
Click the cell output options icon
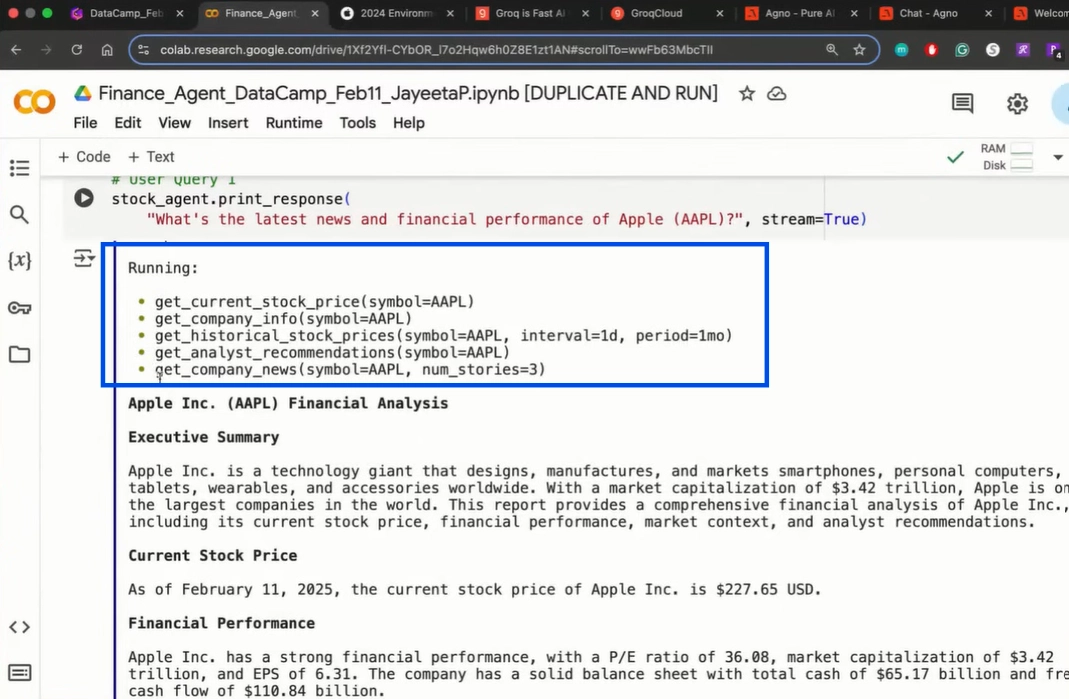tap(84, 258)
